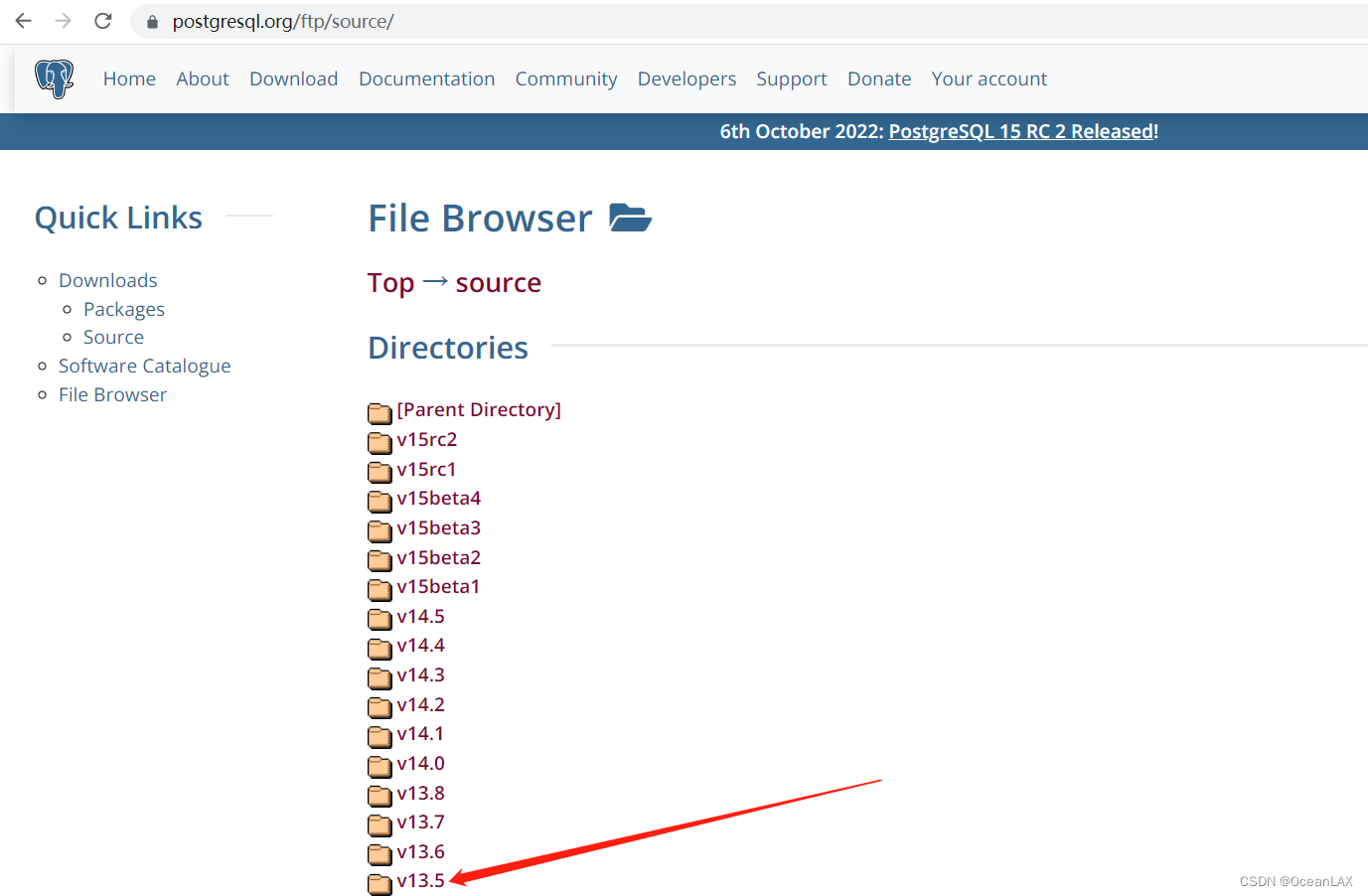This screenshot has width=1368, height=896.
Task: Open the v14.5 directory
Action: point(421,616)
